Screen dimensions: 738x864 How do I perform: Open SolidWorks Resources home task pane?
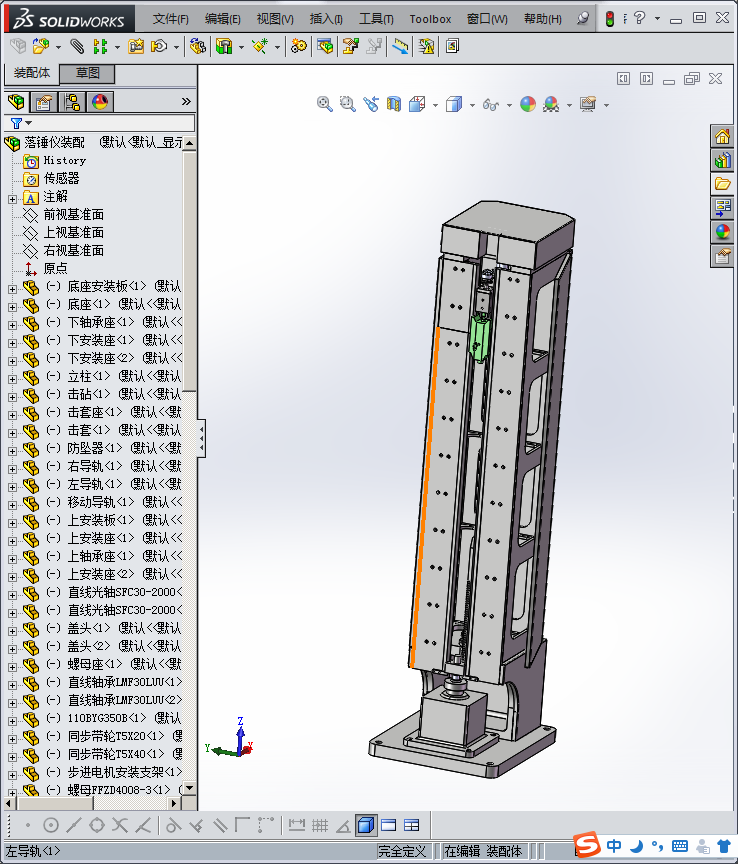pyautogui.click(x=723, y=136)
